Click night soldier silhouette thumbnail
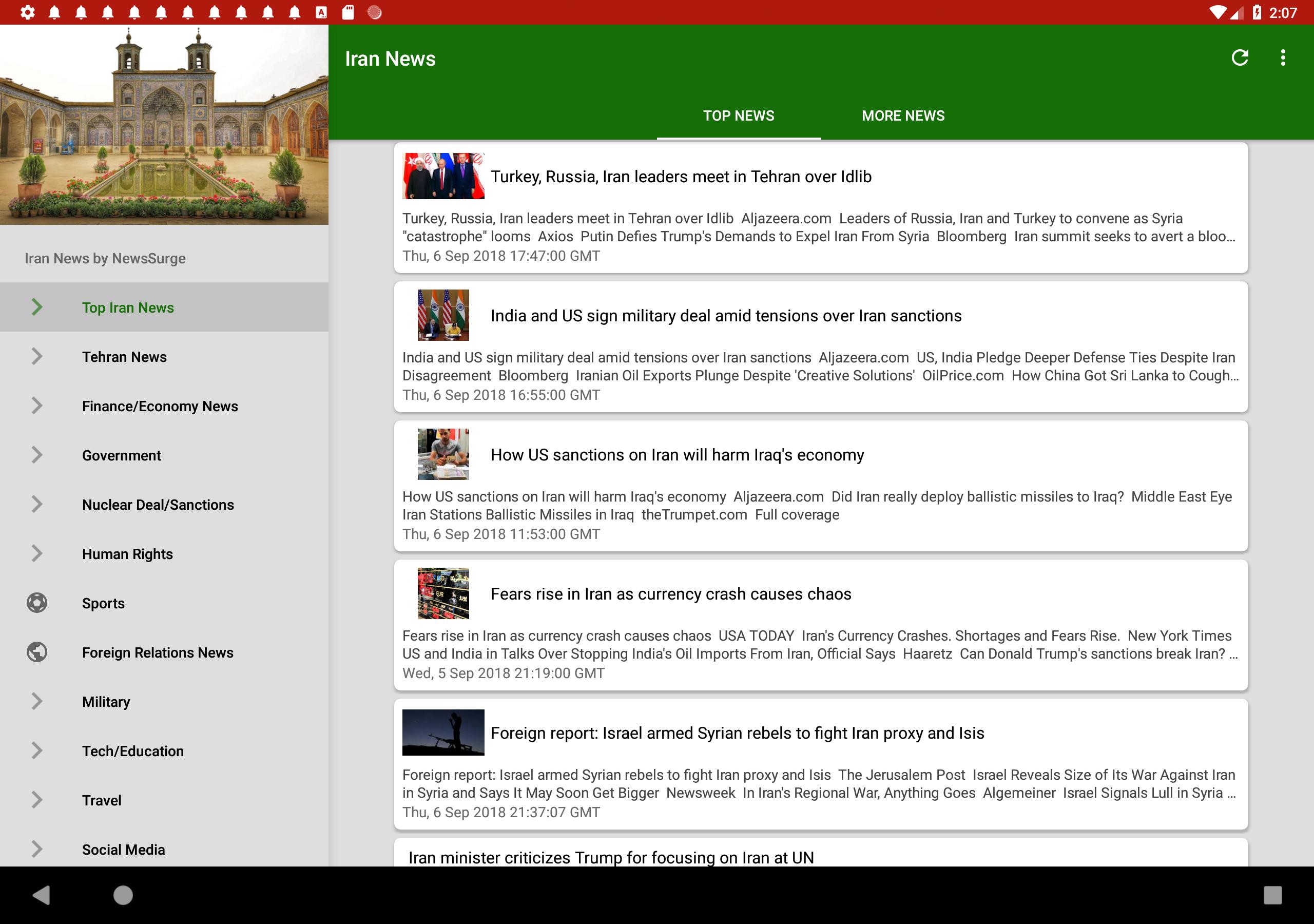 tap(443, 732)
